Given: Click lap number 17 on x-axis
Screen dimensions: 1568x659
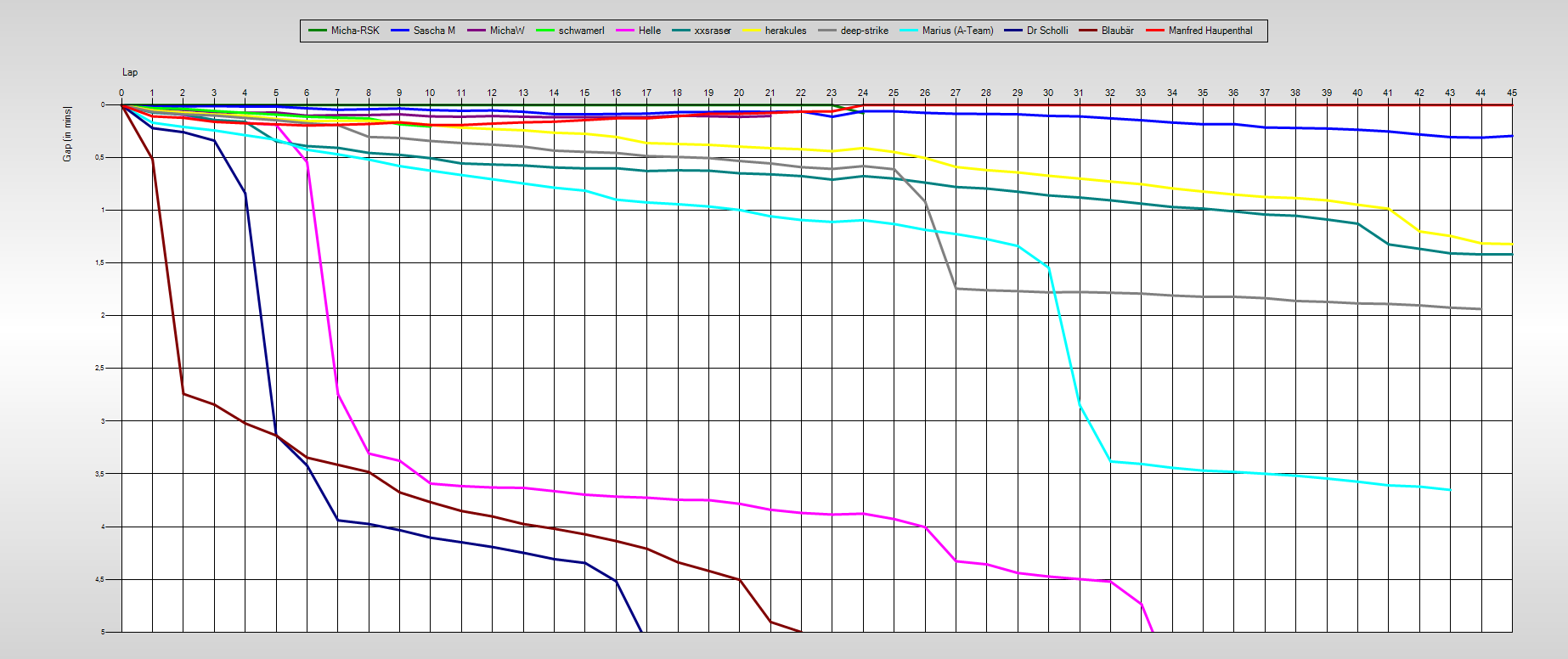Looking at the screenshot, I should (x=646, y=93).
